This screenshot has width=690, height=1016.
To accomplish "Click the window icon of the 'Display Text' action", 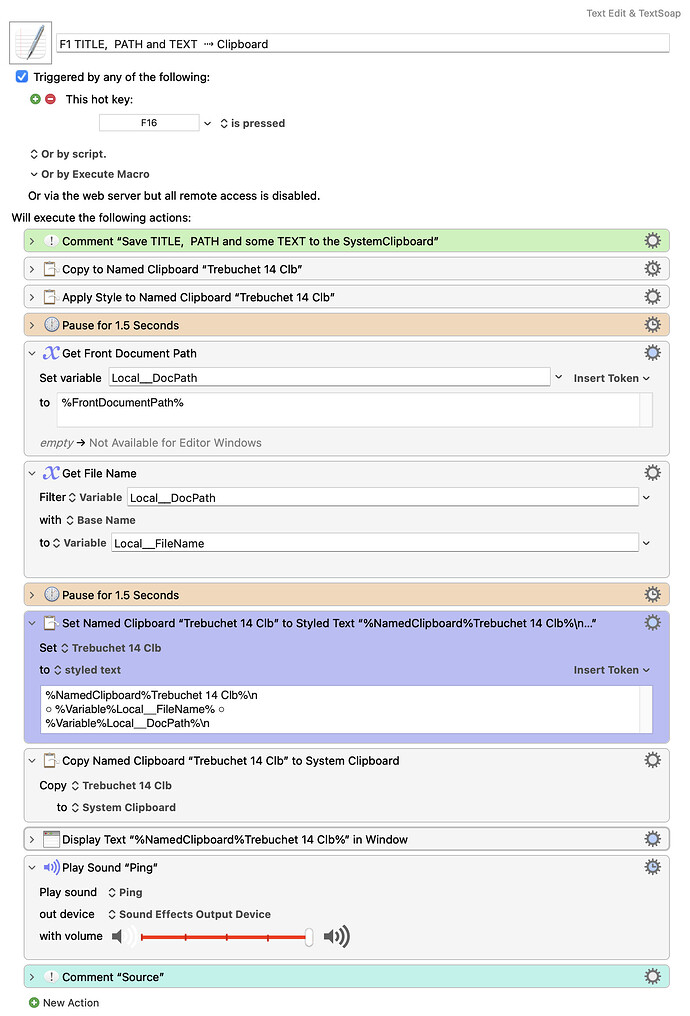I will pos(51,839).
